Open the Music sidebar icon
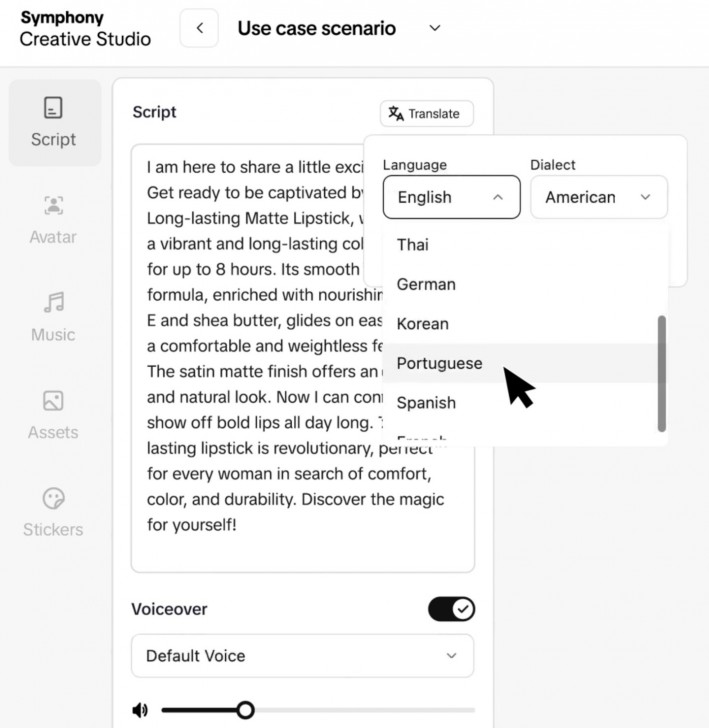709x728 pixels. click(54, 303)
